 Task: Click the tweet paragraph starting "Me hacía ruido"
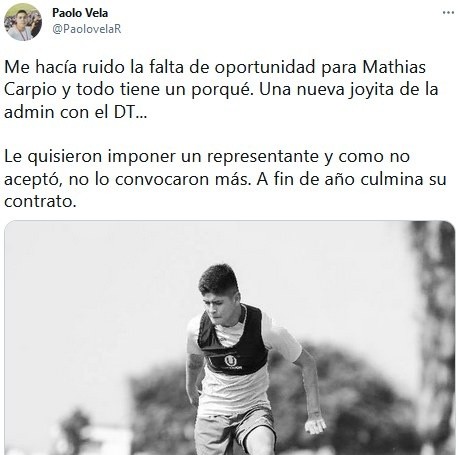click(221, 89)
